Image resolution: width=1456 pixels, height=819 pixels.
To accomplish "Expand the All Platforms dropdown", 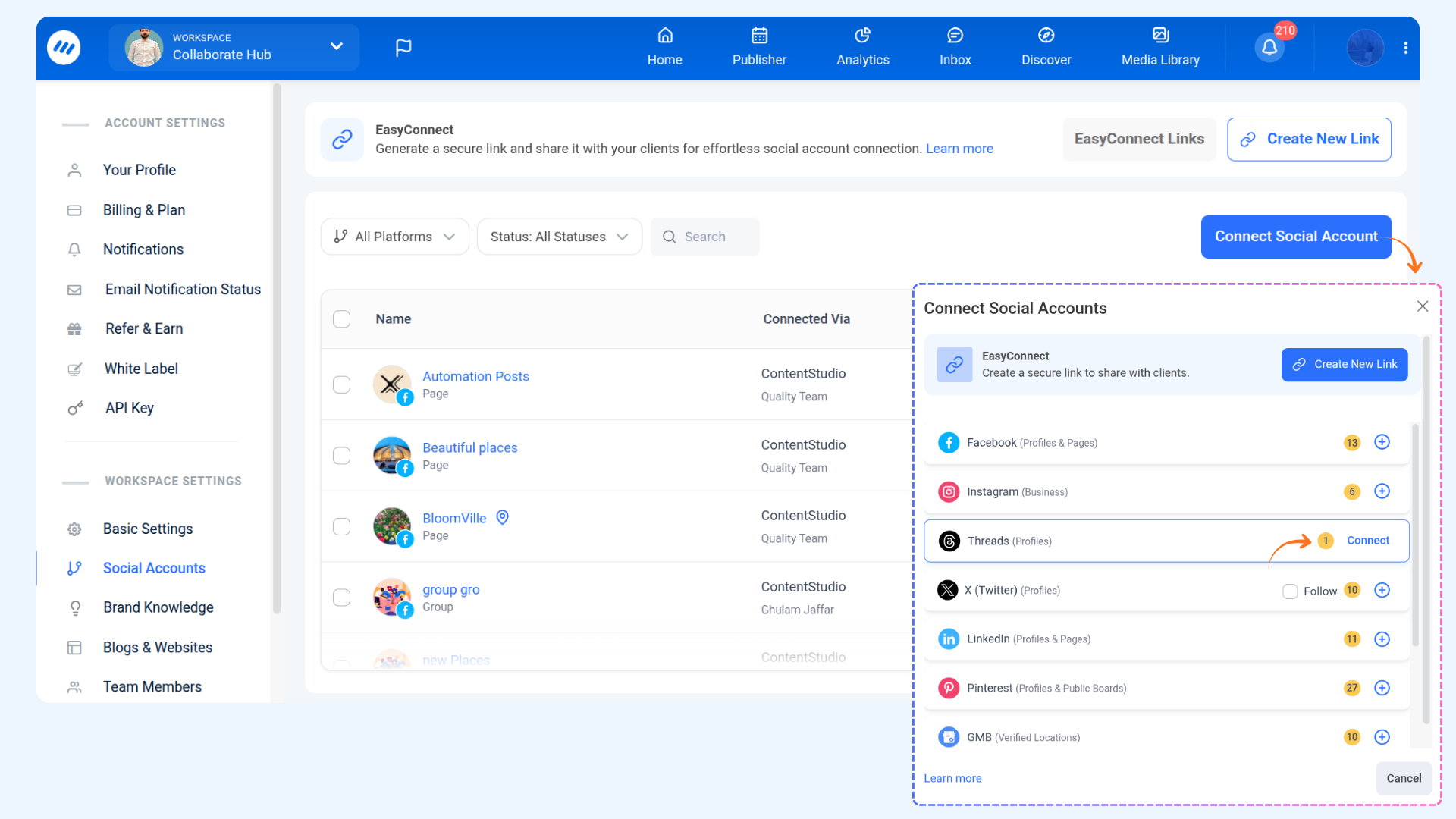I will click(394, 237).
